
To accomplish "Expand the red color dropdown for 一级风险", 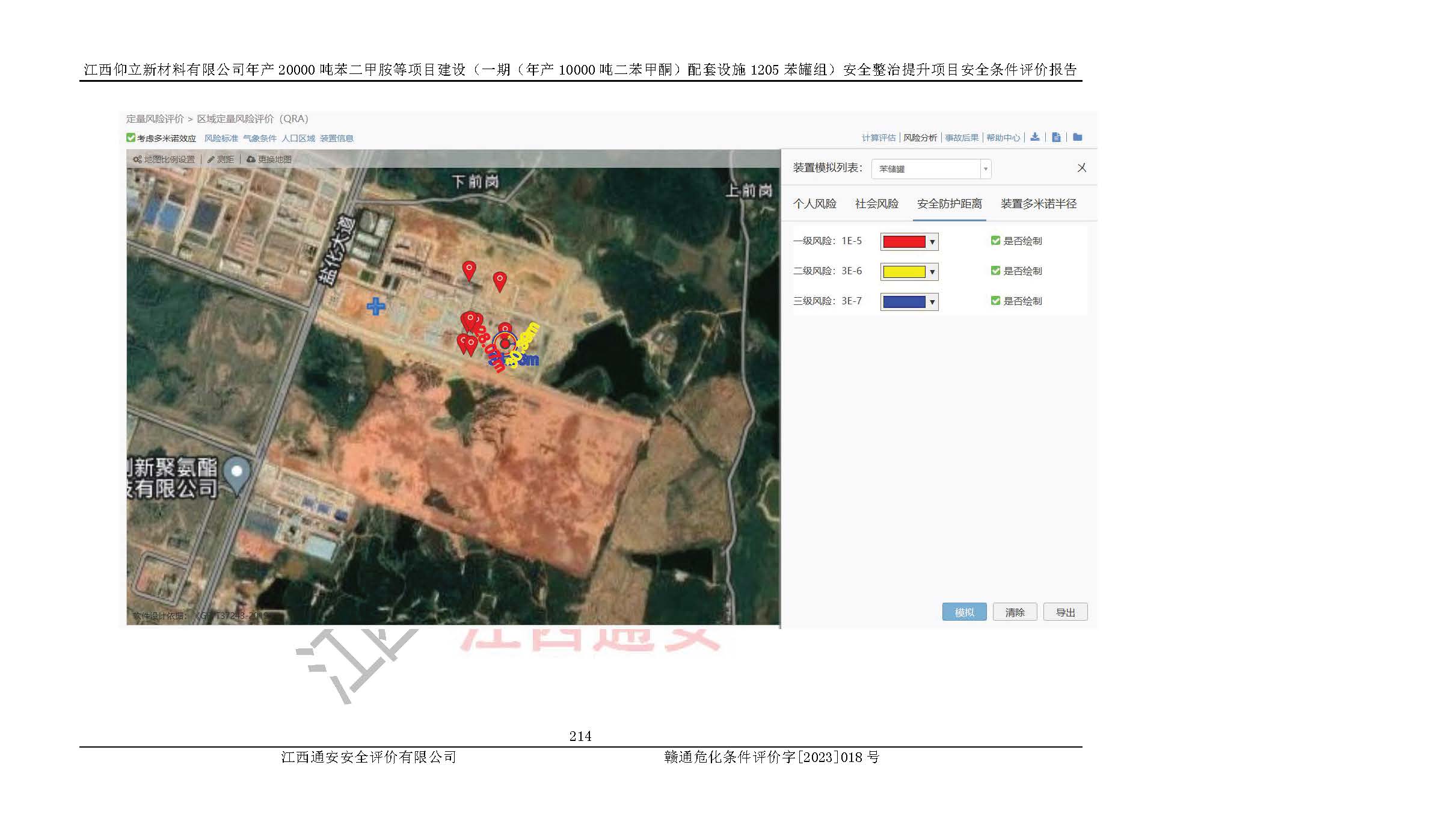I will click(932, 242).
